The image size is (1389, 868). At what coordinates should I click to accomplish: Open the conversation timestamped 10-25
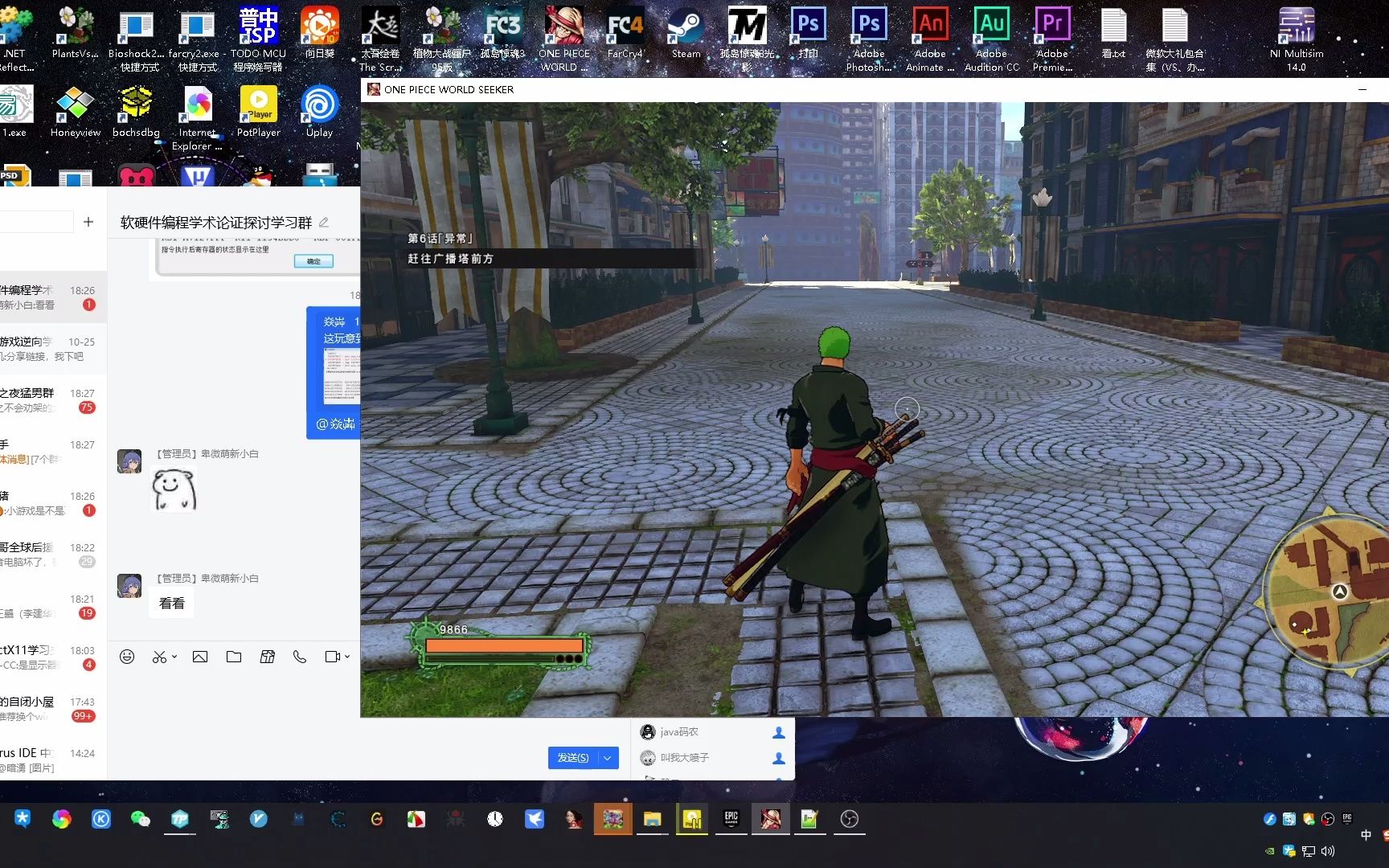click(53, 349)
